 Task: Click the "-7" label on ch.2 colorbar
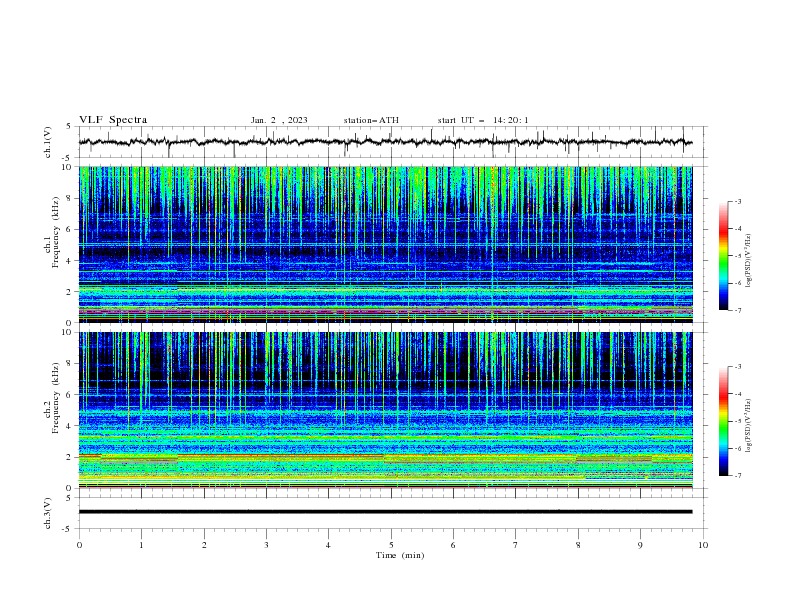[x=738, y=476]
